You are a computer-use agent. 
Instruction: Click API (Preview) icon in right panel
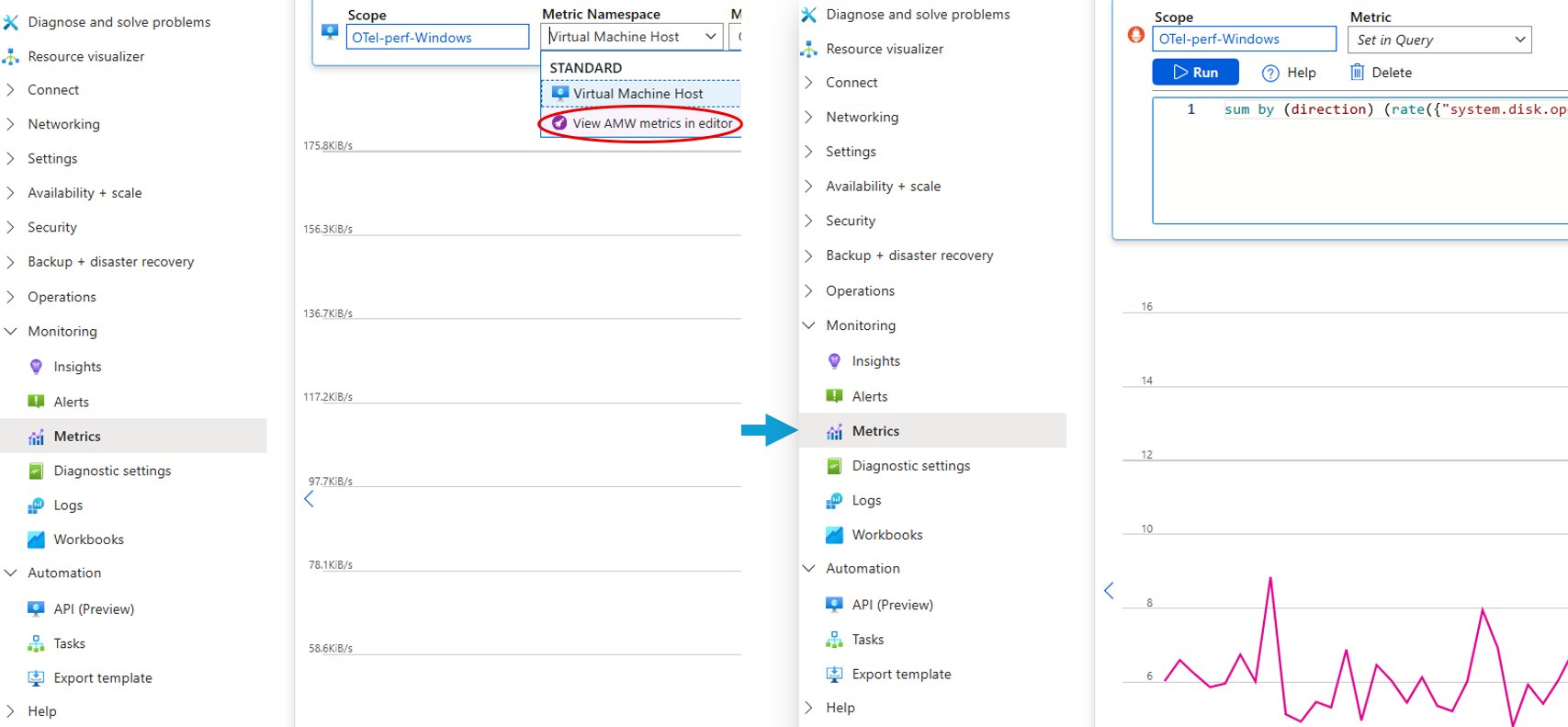(x=834, y=605)
